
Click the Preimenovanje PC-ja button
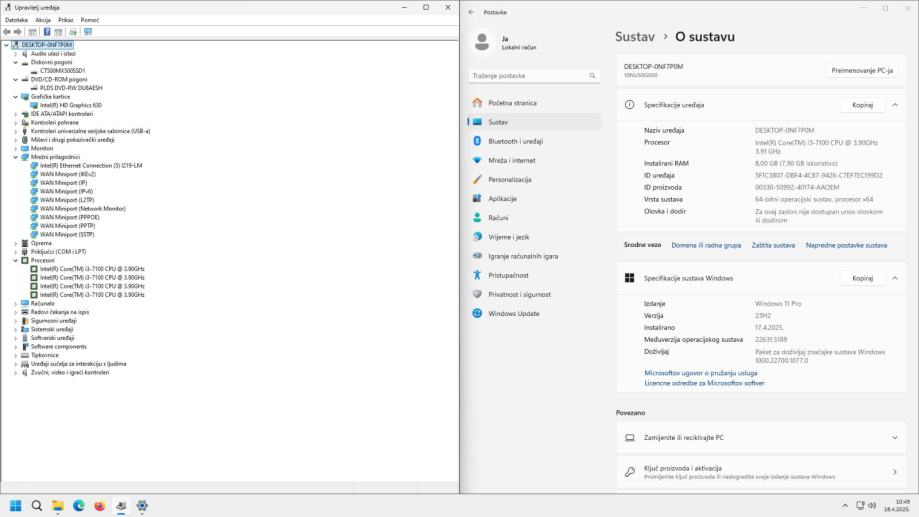862,70
